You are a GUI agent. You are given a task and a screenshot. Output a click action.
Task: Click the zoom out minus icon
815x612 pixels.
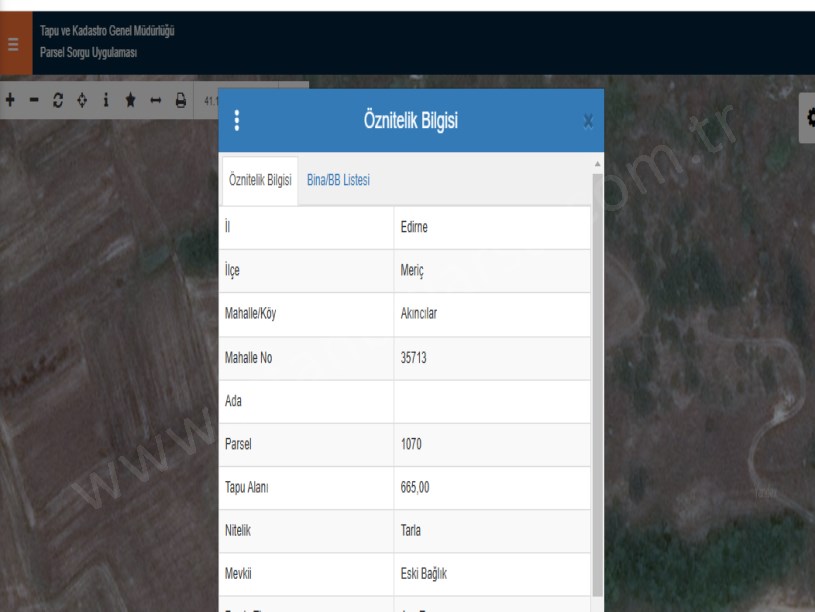34,101
